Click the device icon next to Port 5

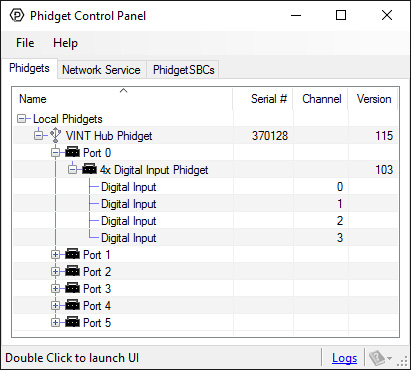point(72,322)
